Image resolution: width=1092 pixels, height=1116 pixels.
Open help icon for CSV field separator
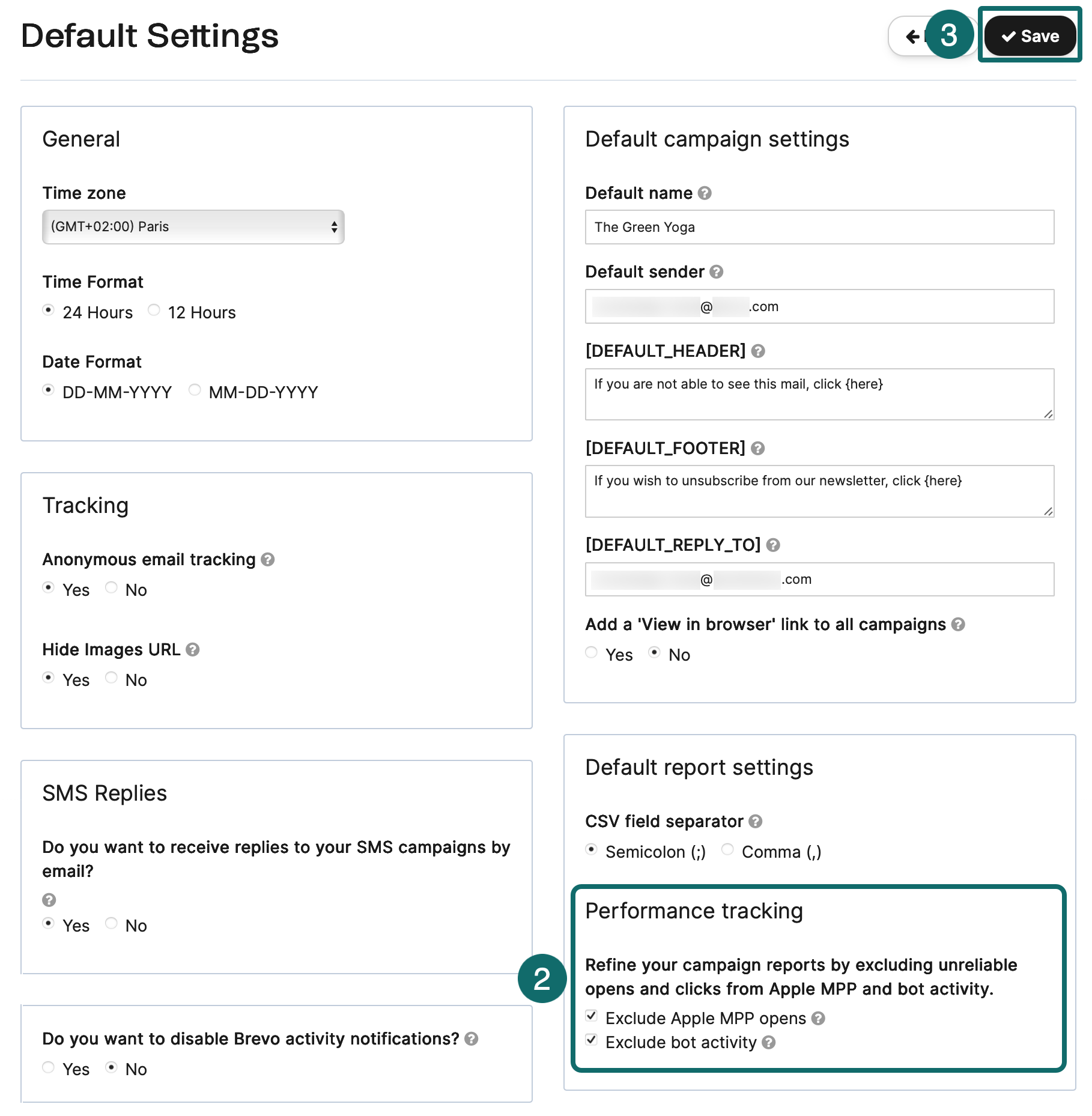[x=756, y=822]
